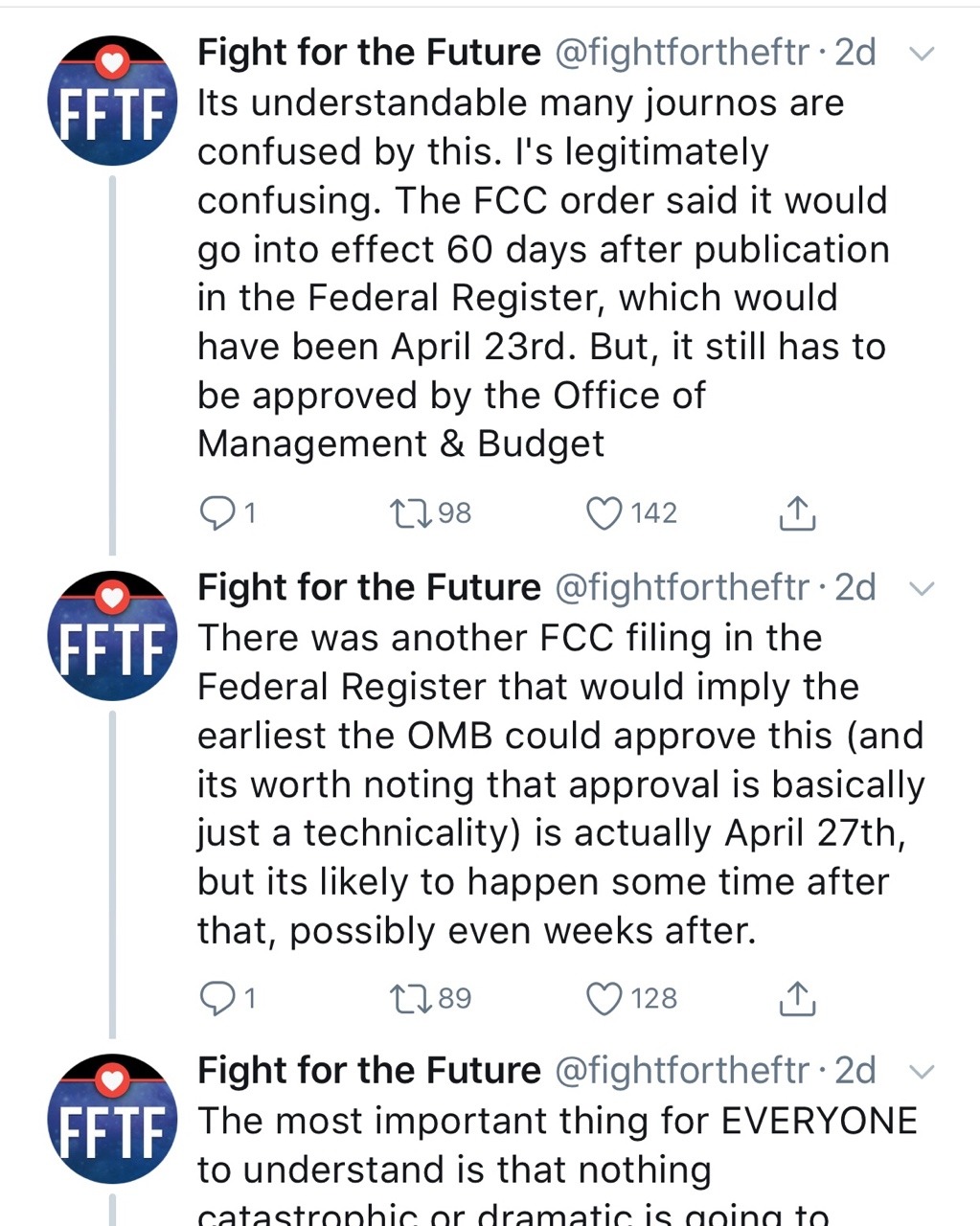Tap FFTF profile picture on second tweet
Viewport: 980px width, 1226px height.
[112, 635]
